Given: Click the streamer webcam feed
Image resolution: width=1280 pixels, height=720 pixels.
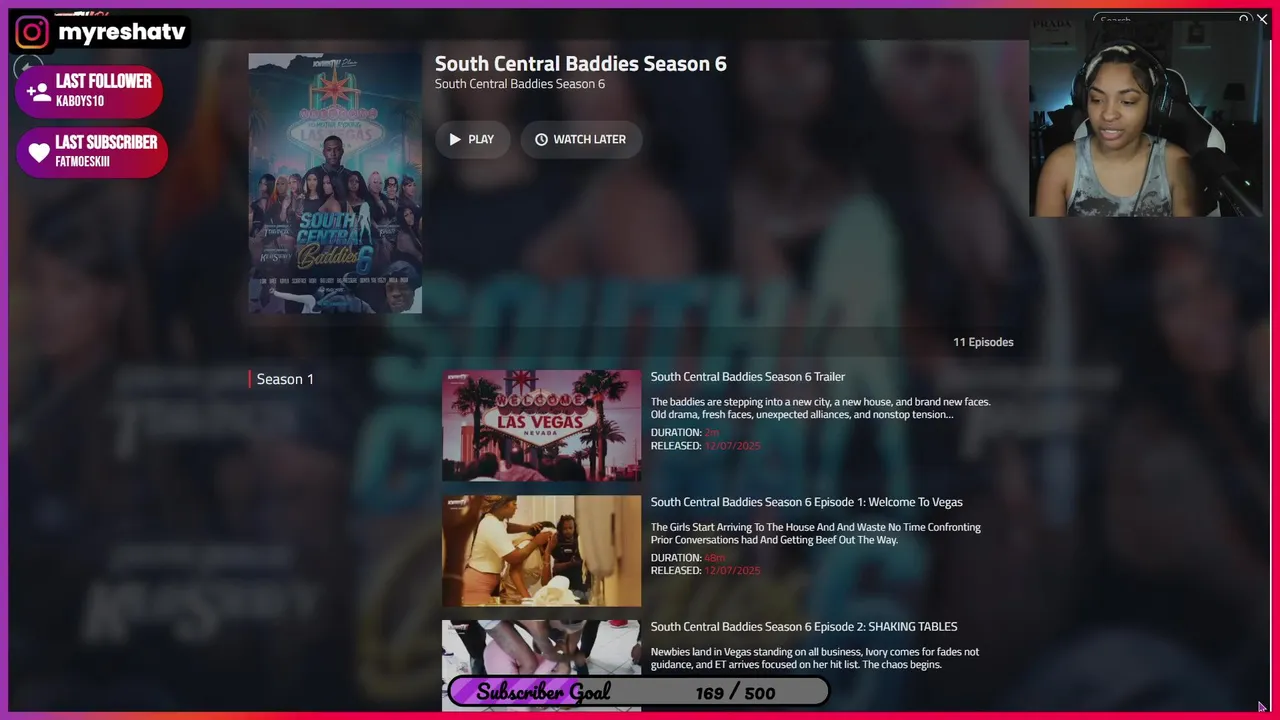Looking at the screenshot, I should (x=1146, y=118).
